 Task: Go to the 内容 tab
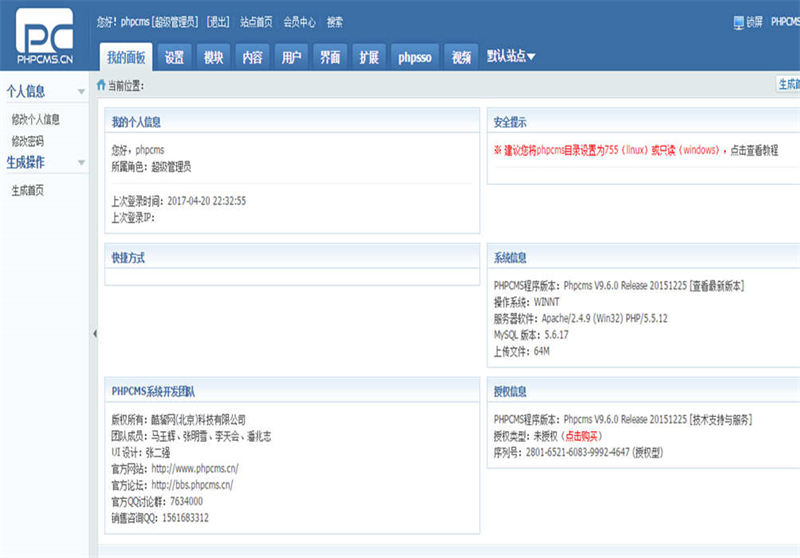click(x=252, y=57)
